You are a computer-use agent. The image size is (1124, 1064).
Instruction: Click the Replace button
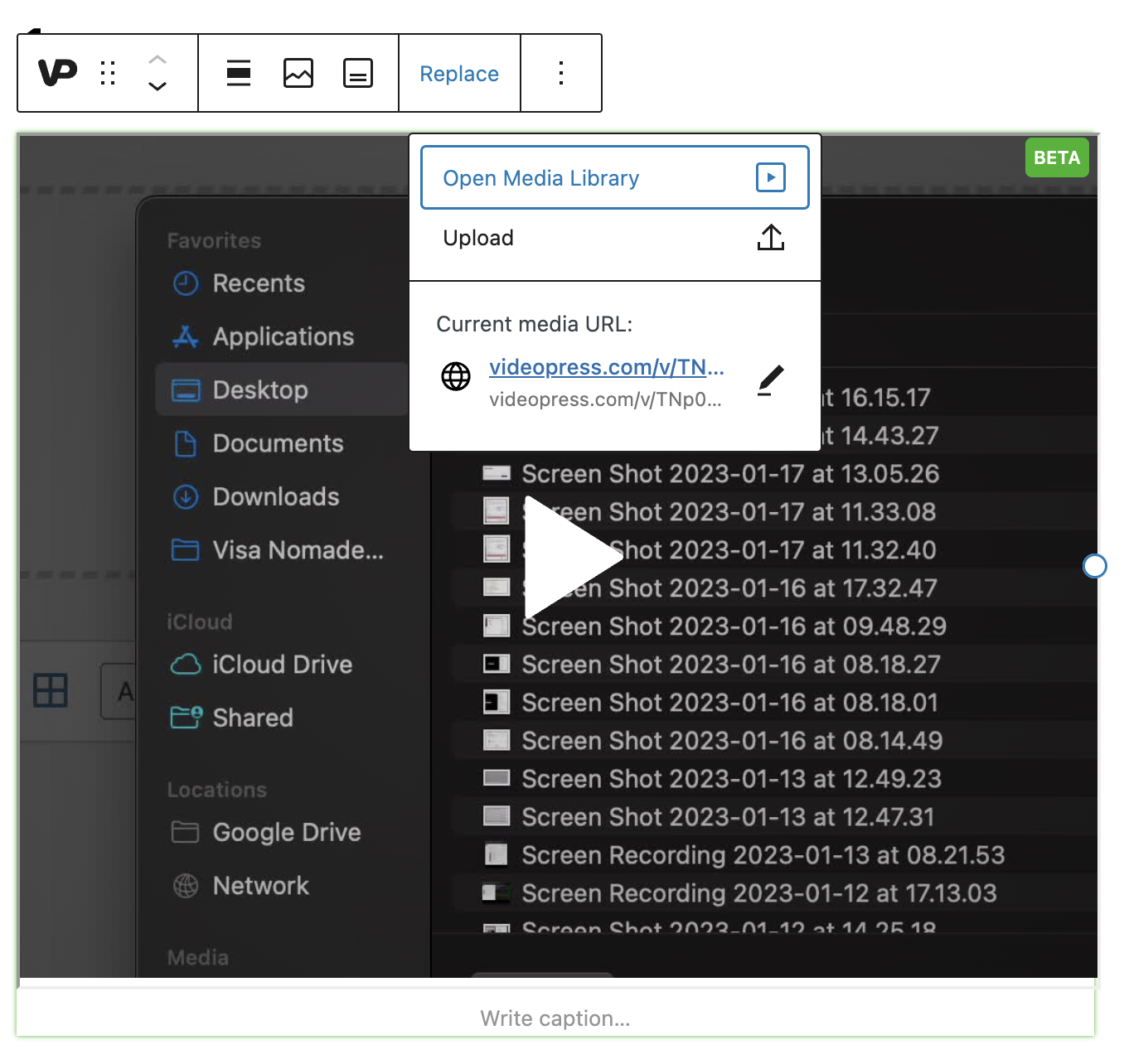pyautogui.click(x=459, y=74)
